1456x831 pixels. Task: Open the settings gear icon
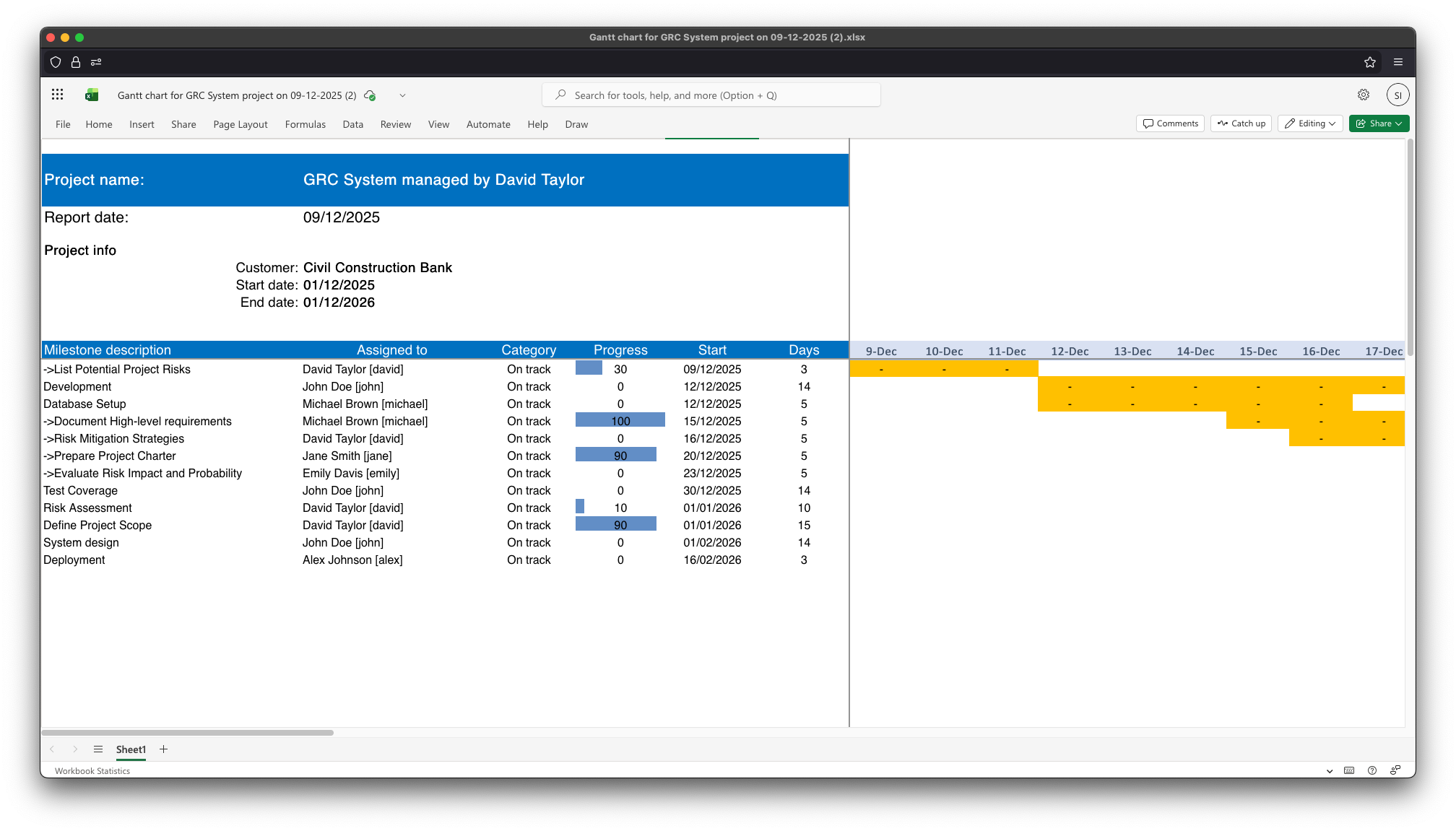pyautogui.click(x=1363, y=95)
